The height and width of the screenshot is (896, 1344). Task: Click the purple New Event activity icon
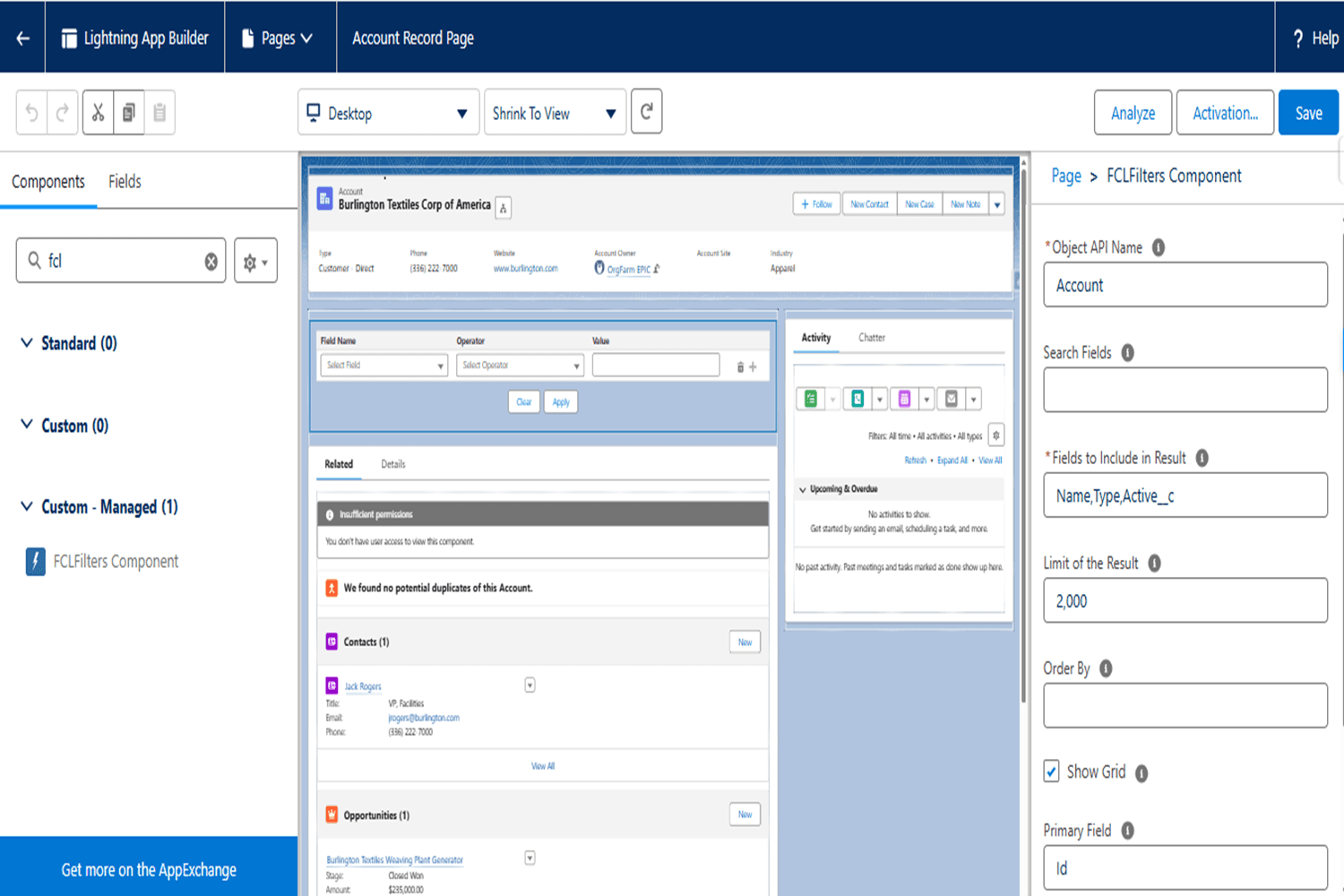click(904, 400)
